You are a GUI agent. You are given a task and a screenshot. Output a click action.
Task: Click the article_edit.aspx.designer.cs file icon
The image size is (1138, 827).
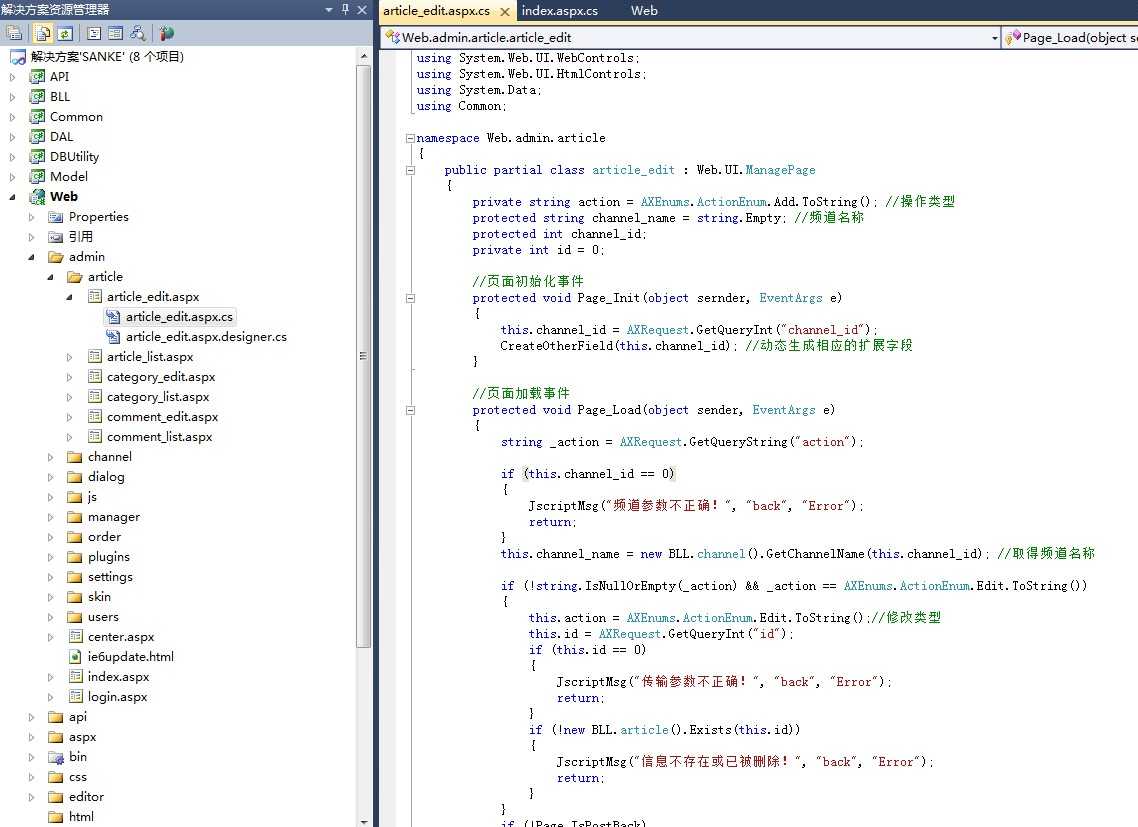coord(112,337)
